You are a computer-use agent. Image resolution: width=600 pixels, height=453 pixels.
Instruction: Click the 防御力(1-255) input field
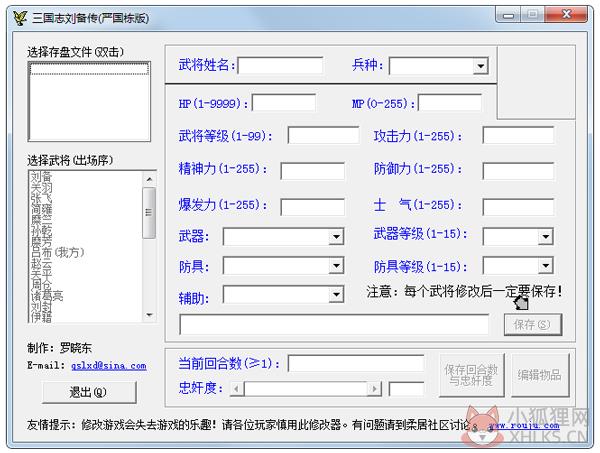click(518, 171)
